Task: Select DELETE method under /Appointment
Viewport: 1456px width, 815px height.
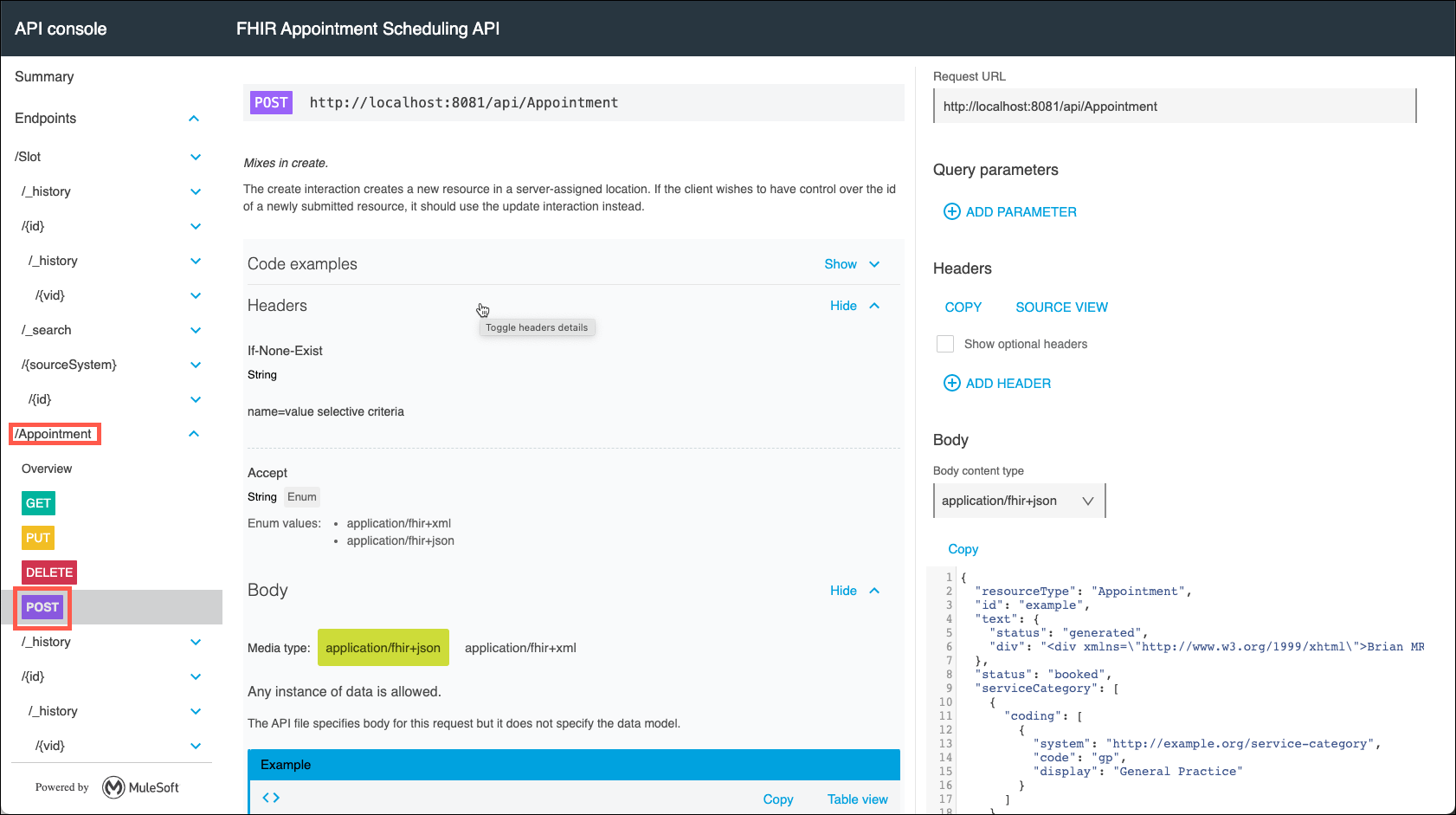Action: point(49,572)
